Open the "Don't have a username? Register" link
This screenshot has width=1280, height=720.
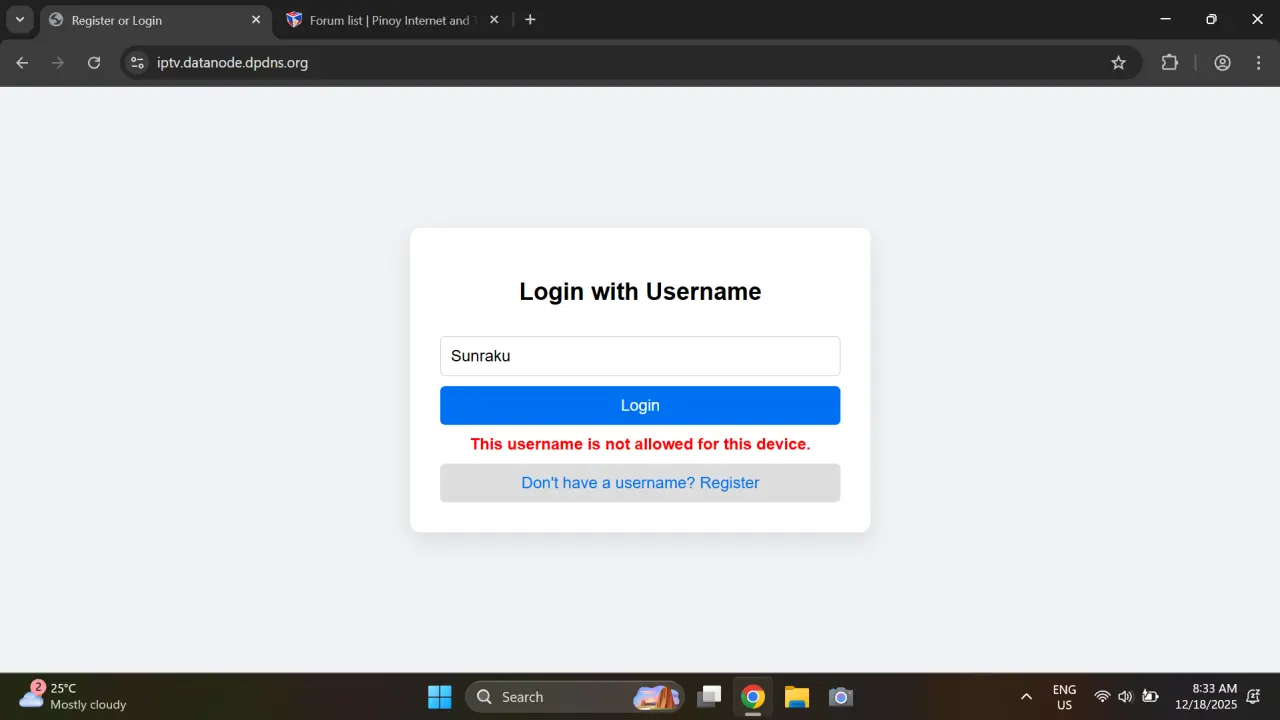[640, 483]
